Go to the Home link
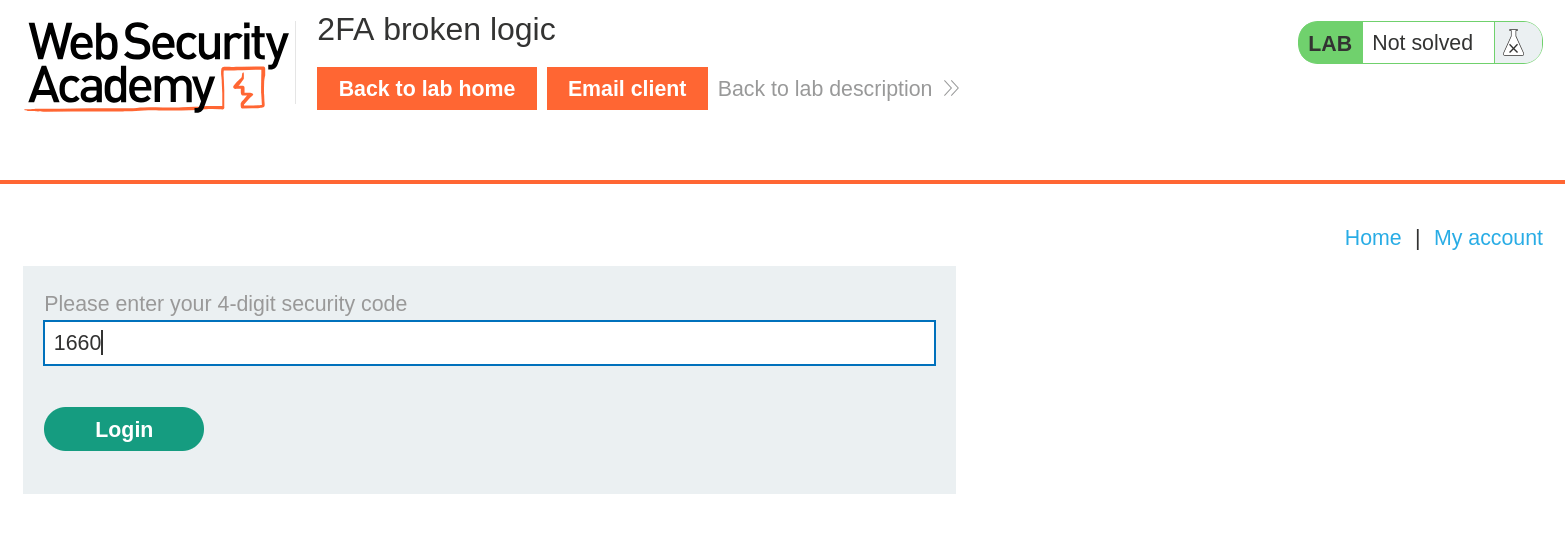This screenshot has width=1565, height=546. pos(1372,238)
